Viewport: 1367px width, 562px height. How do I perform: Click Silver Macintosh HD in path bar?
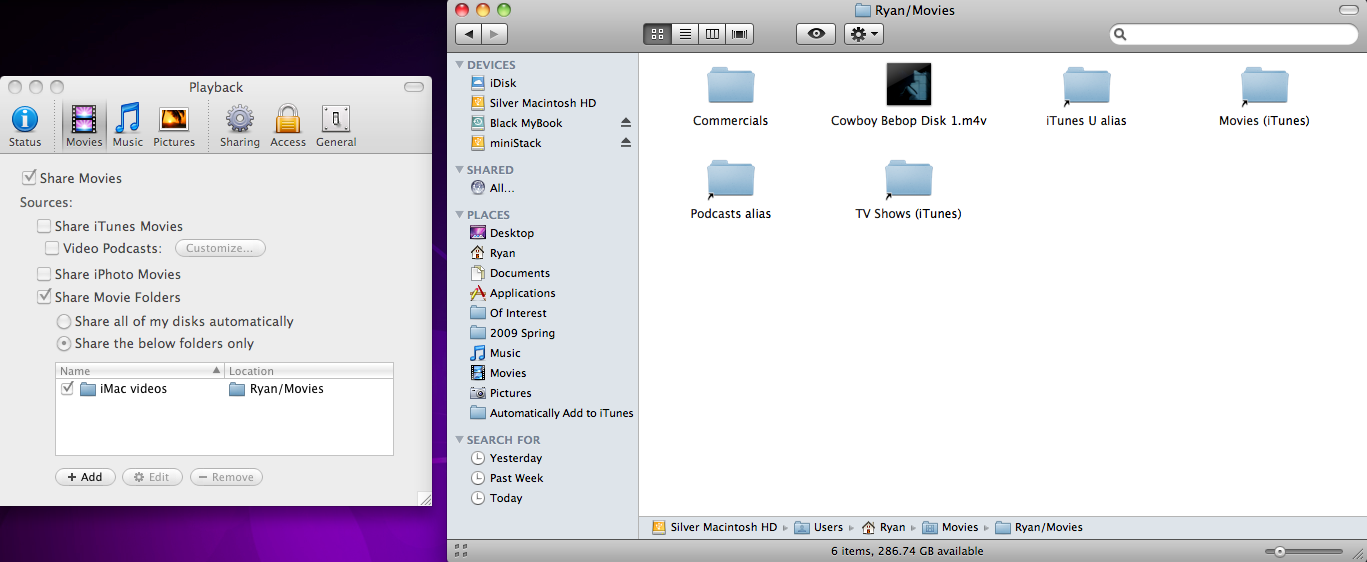coord(714,527)
